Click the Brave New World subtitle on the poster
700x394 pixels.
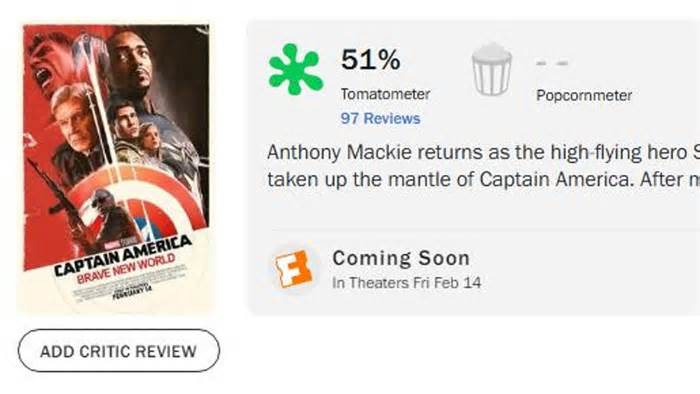[x=126, y=269]
